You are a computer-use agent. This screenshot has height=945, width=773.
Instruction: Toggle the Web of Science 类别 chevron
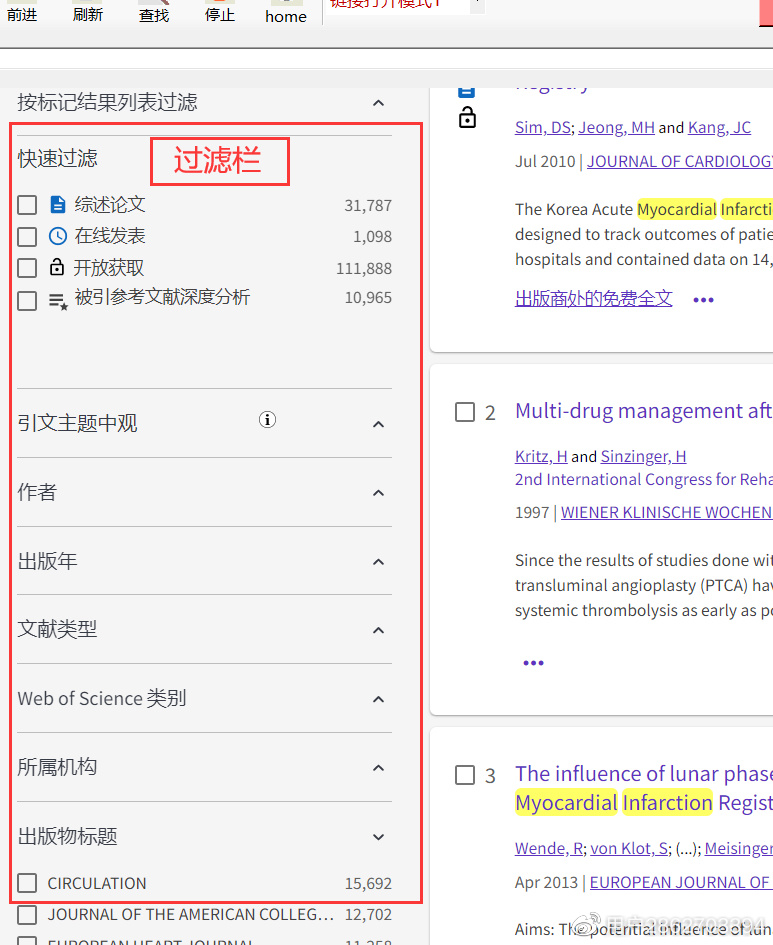(x=378, y=699)
